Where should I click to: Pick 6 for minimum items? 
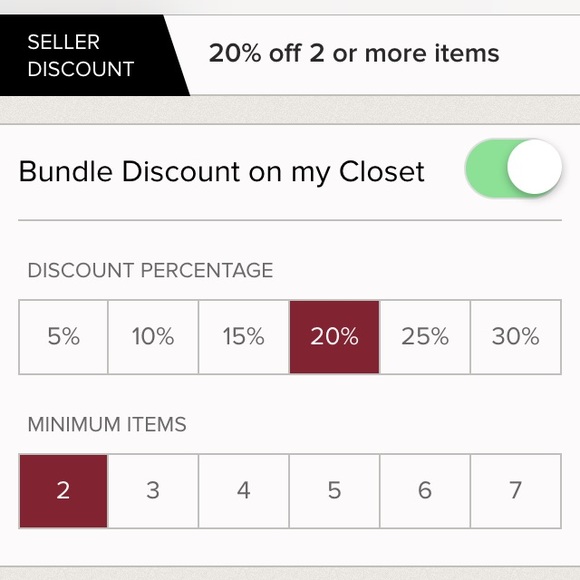(x=425, y=491)
